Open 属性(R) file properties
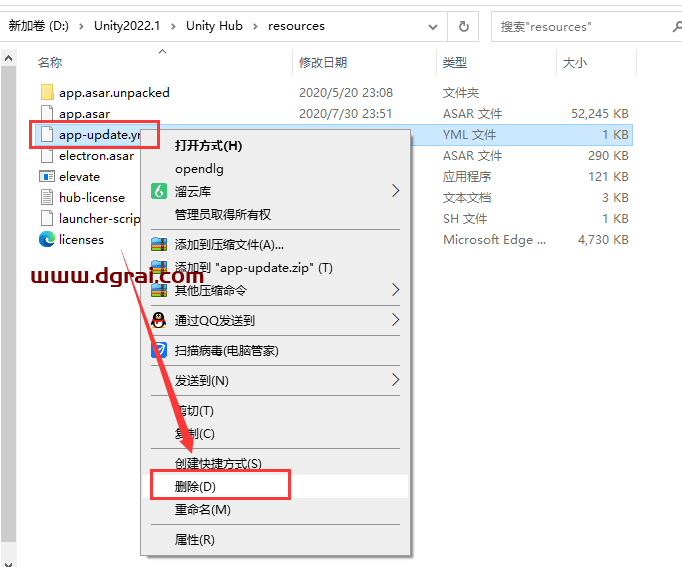Viewport: 682px width, 567px height. (195, 540)
